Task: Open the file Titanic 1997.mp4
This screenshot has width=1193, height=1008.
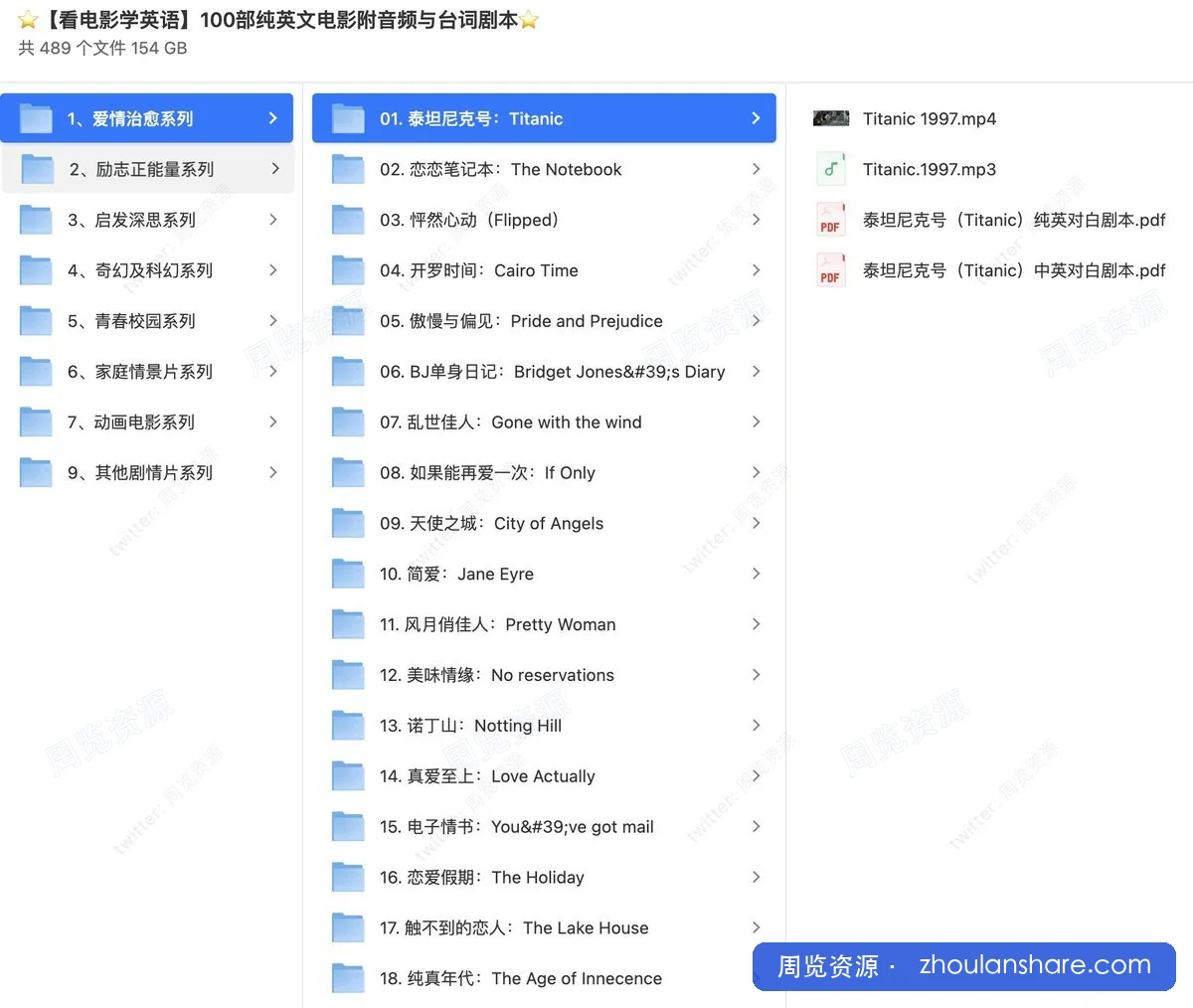Action: click(930, 118)
